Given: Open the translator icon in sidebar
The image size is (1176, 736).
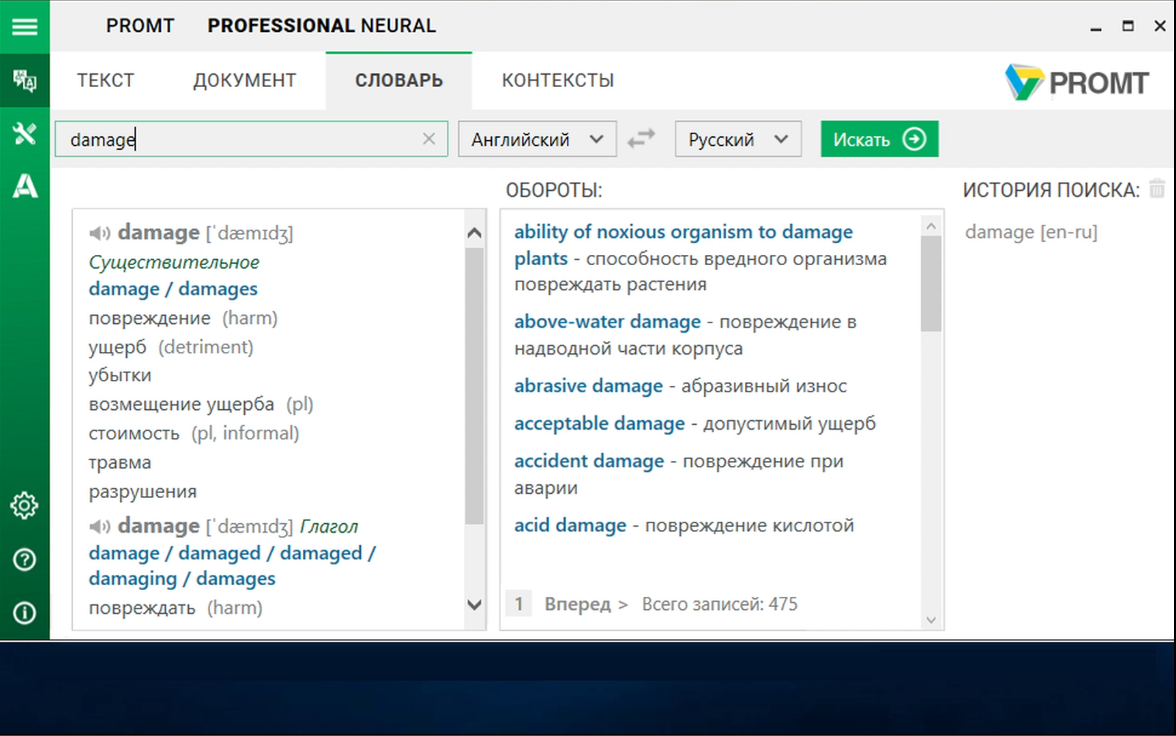Looking at the screenshot, I should coord(25,80).
